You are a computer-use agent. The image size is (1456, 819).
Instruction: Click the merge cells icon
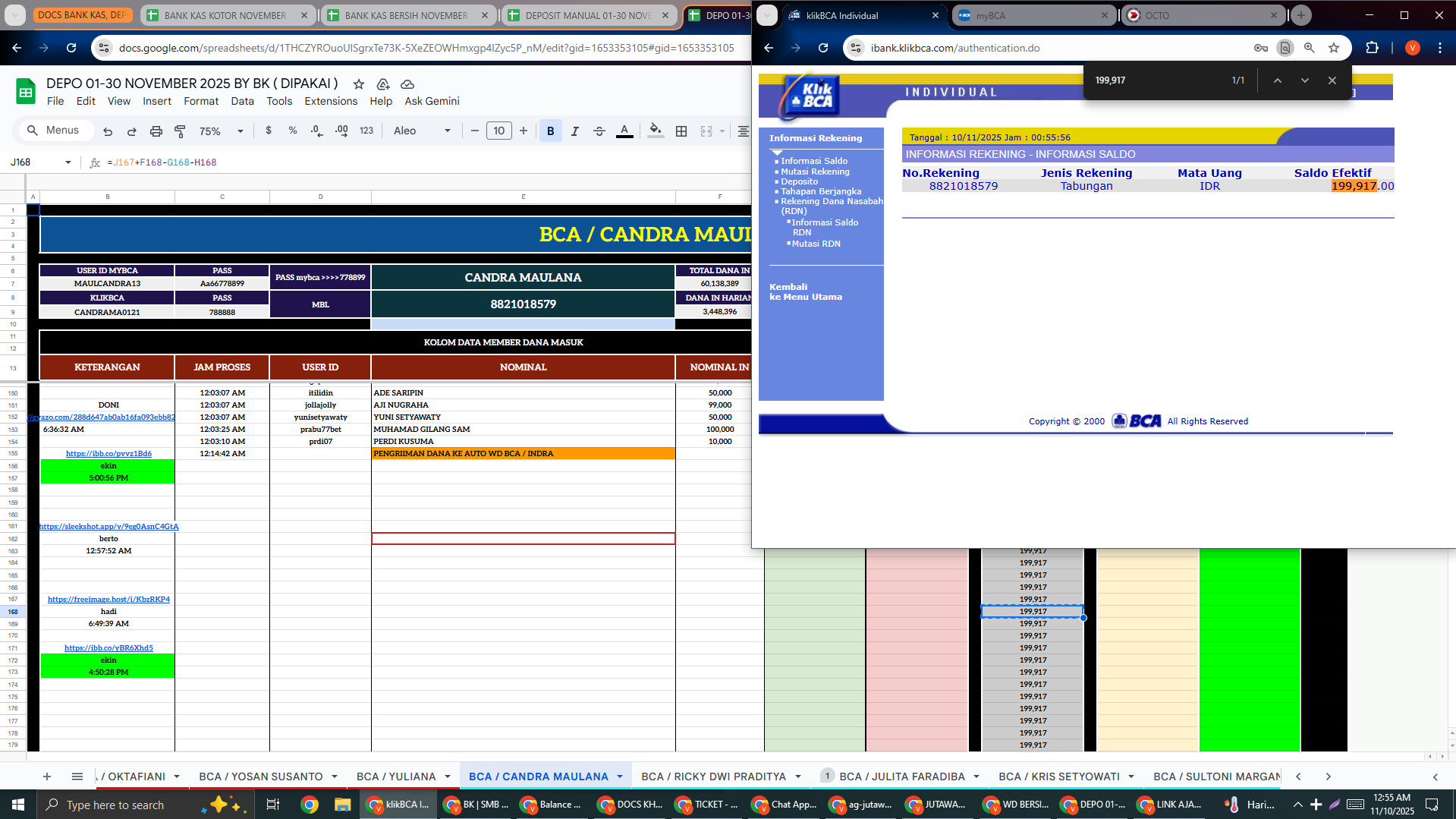[x=706, y=131]
